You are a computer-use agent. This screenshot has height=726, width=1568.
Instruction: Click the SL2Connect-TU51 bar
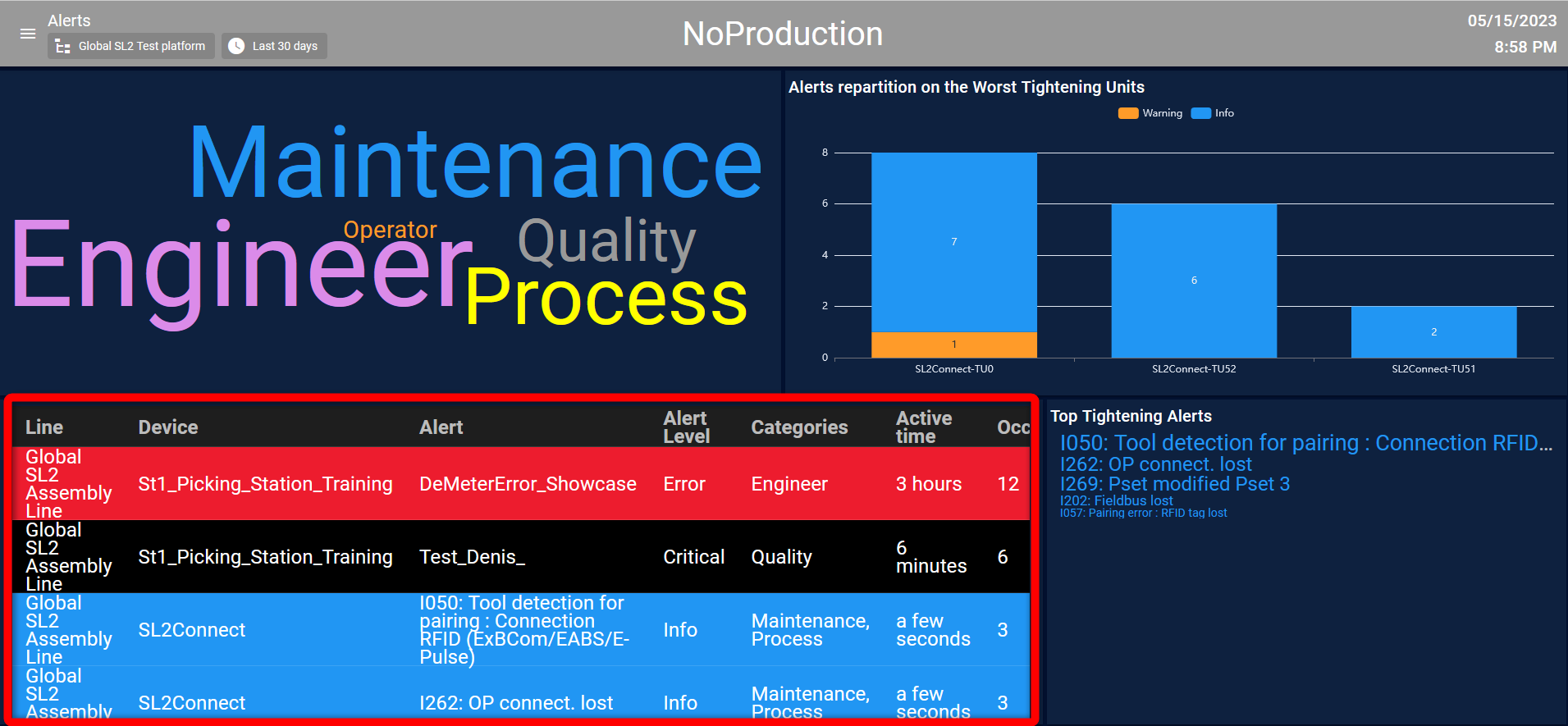tap(1433, 332)
